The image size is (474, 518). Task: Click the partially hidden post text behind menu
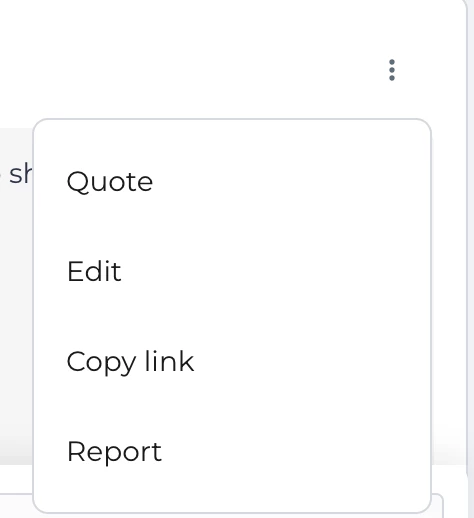pos(20,174)
